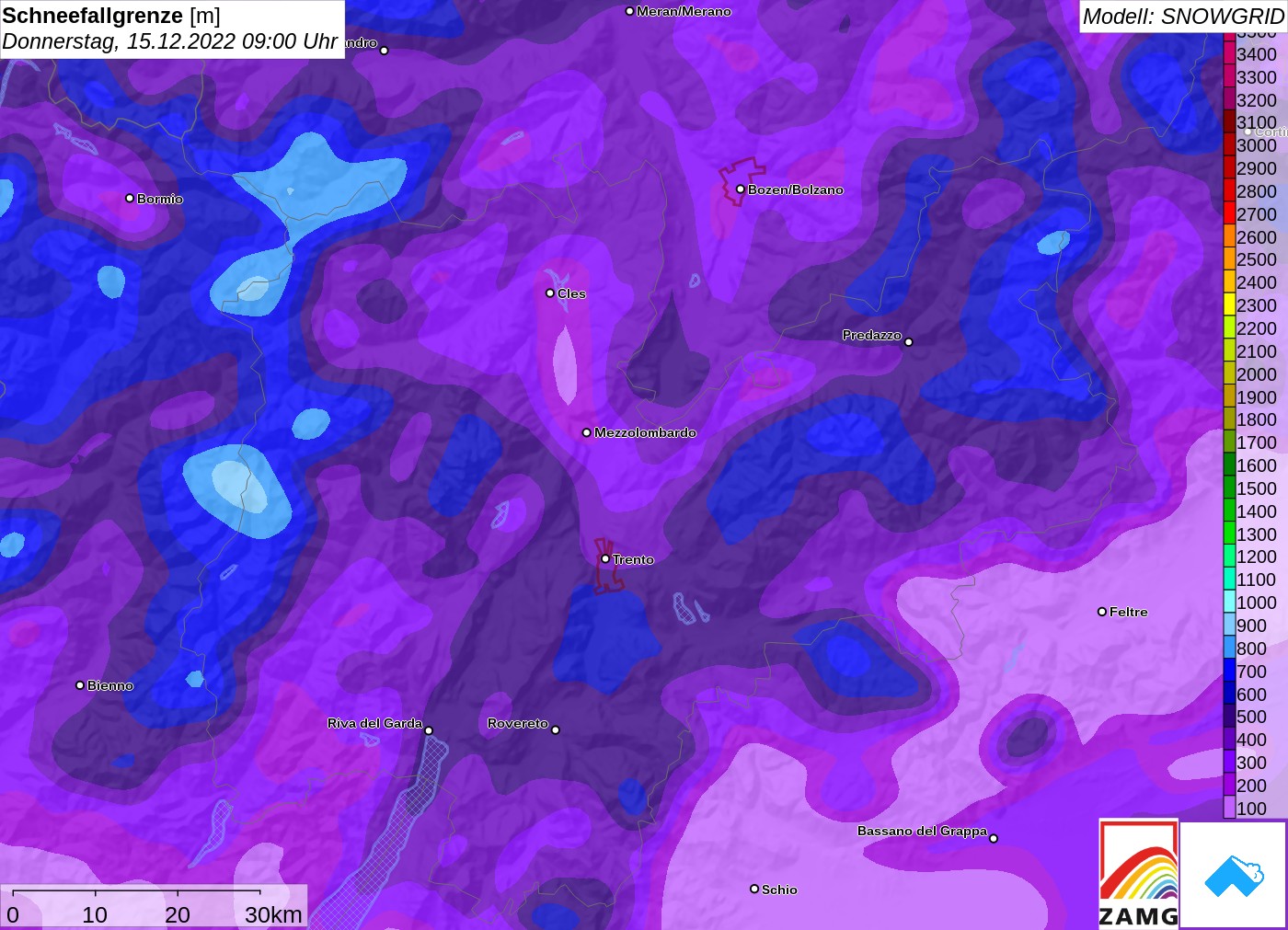Screen dimensions: 1288x930
Task: Select the date Donnerstag, 15.12.2022 09:00 Uhr
Action: point(170,41)
